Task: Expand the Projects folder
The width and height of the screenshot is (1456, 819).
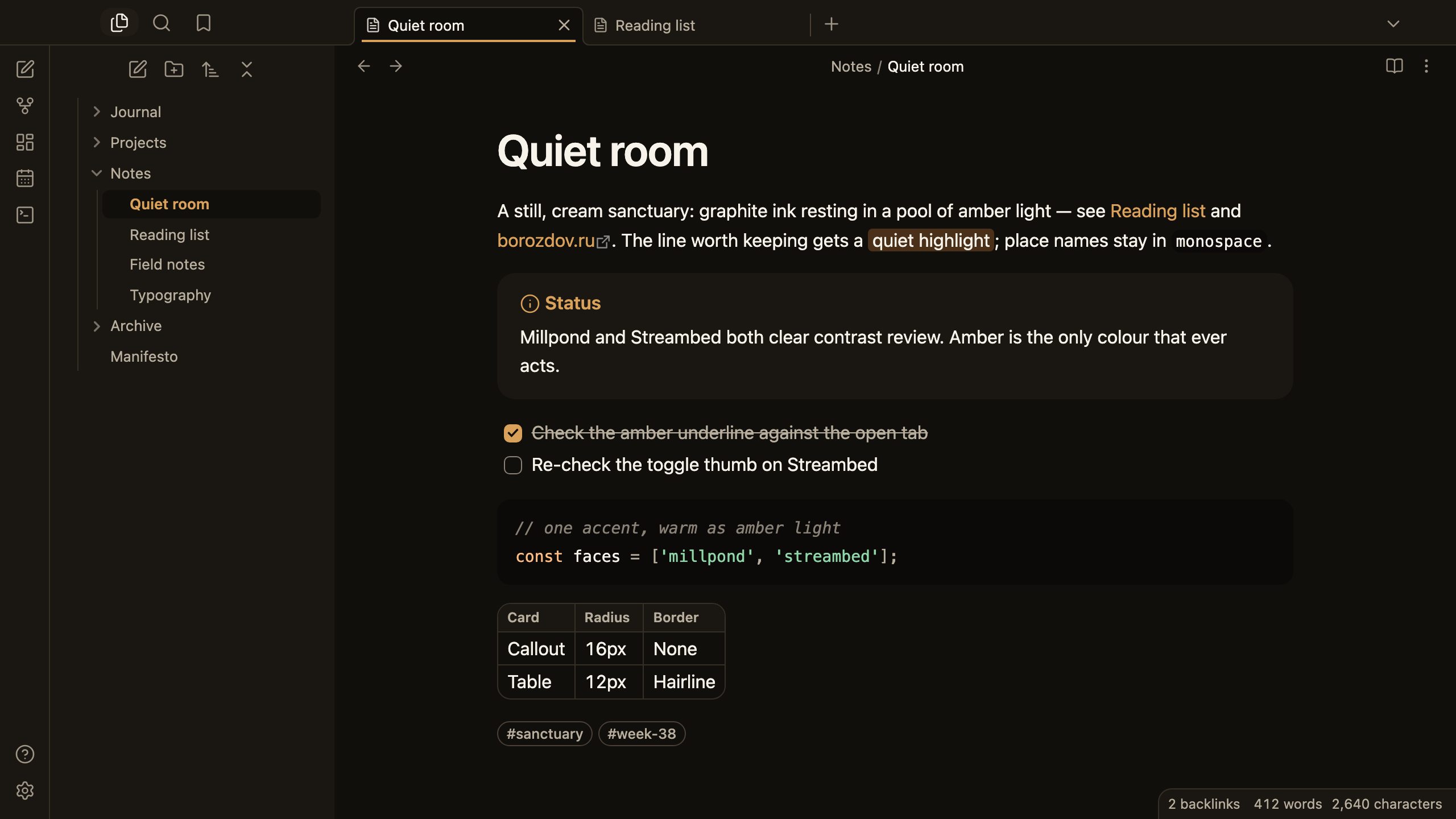Action: [x=97, y=143]
